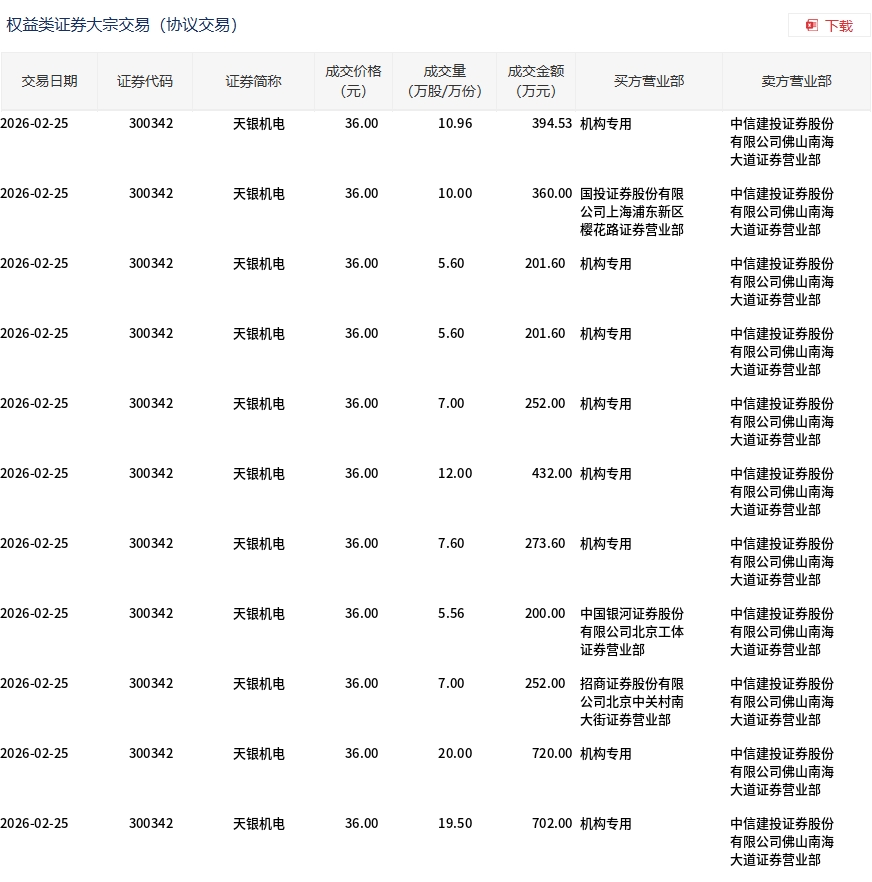872x882 pixels.
Task: Click seller 中信建投证券 in the 394.53 row
Action: point(782,142)
